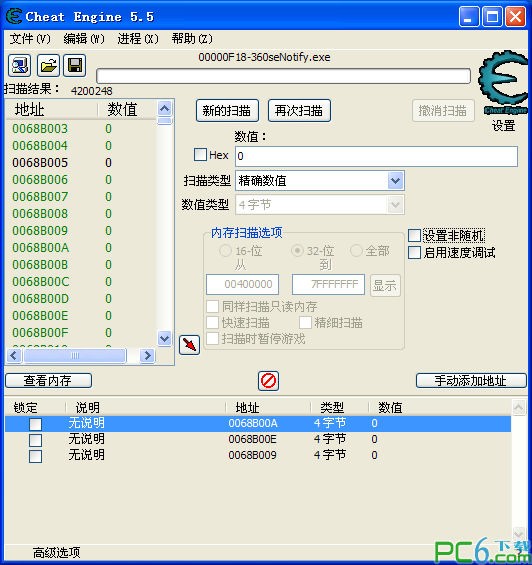Click the open folder load icon
532x565 pixels.
click(x=48, y=66)
